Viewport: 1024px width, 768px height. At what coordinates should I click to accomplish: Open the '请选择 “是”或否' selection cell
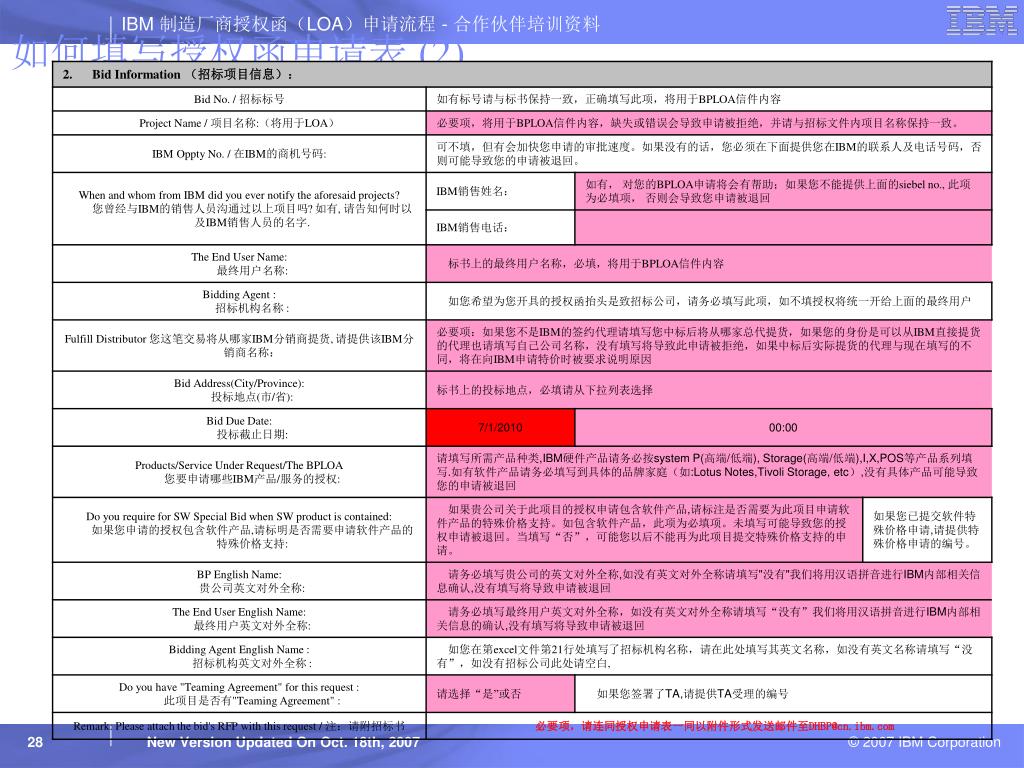coord(500,694)
